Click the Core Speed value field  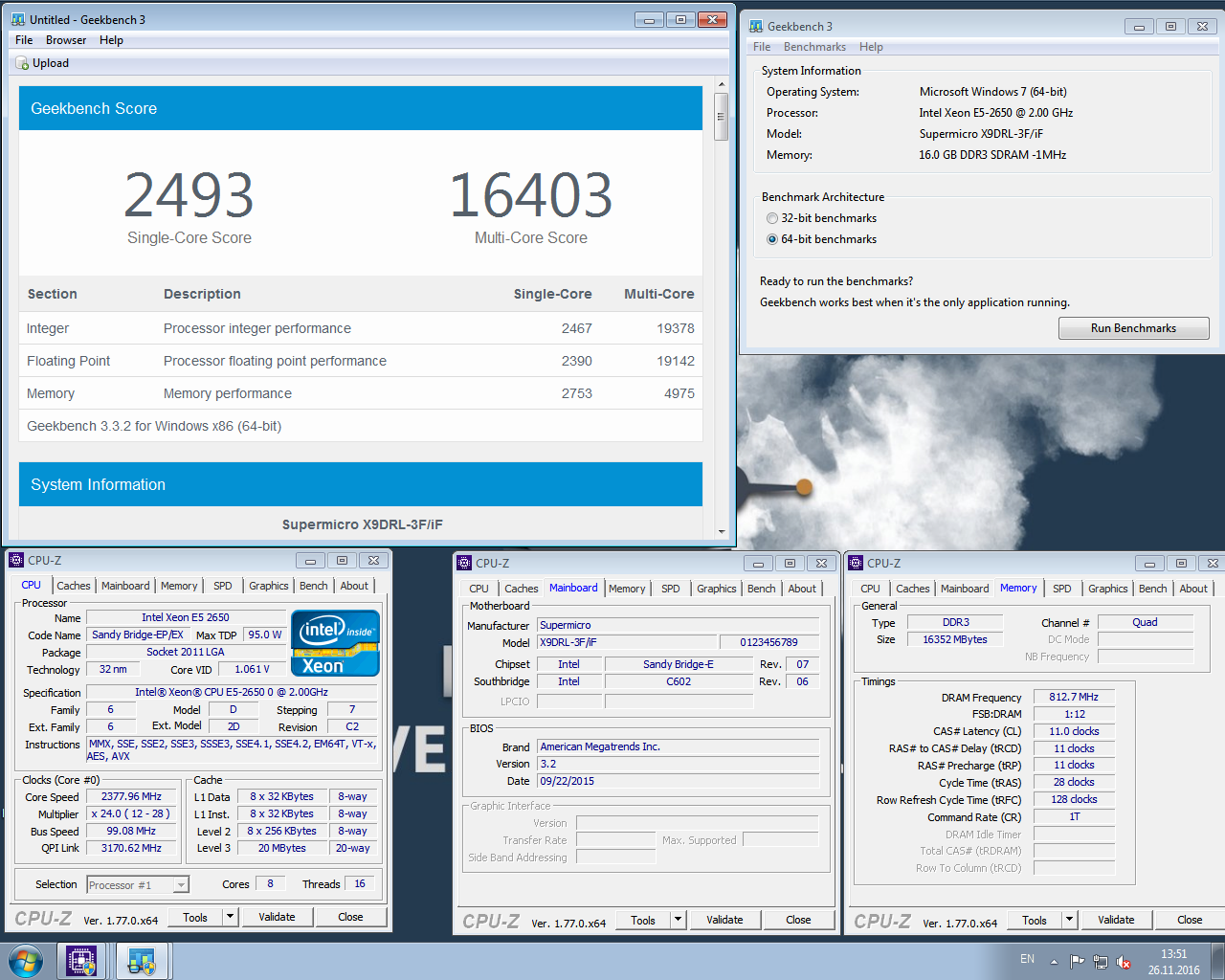point(132,796)
